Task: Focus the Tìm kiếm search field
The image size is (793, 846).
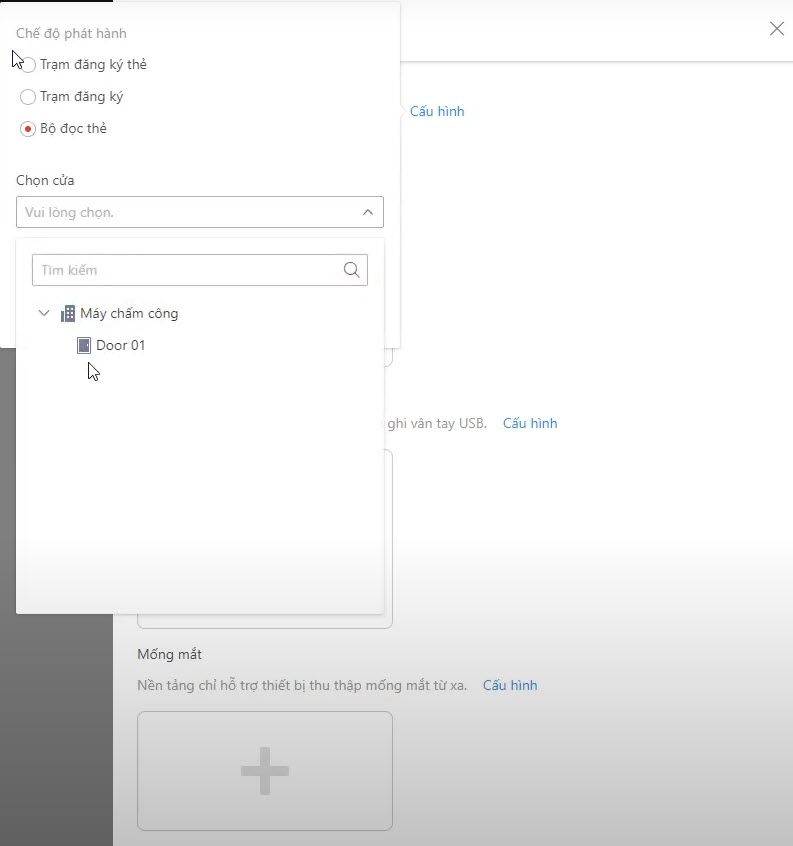Action: [185, 270]
